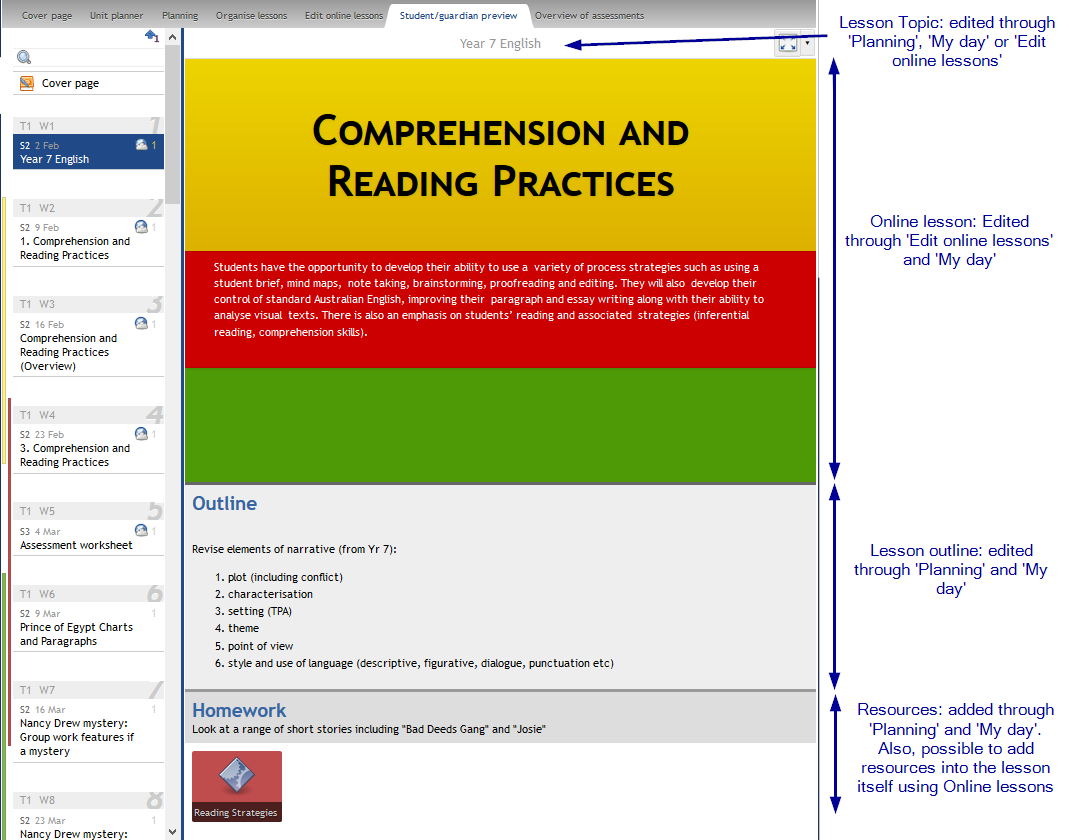Expand preview using the fullscreen arrows icon
Viewport: 1069px width, 840px height.
pyautogui.click(x=786, y=44)
